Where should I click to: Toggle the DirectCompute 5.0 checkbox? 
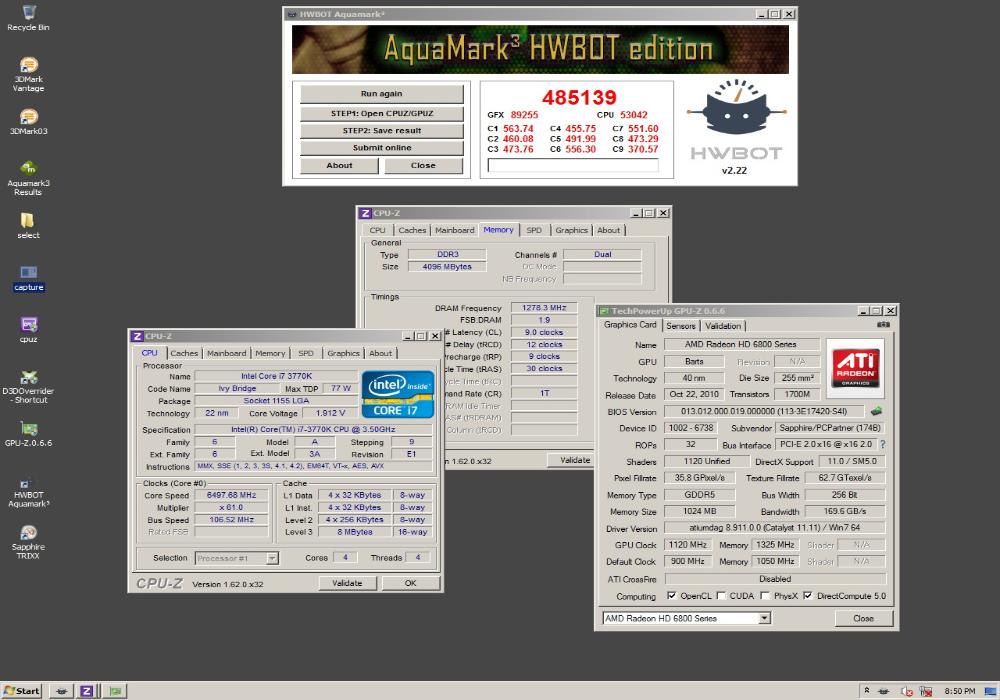coord(807,595)
